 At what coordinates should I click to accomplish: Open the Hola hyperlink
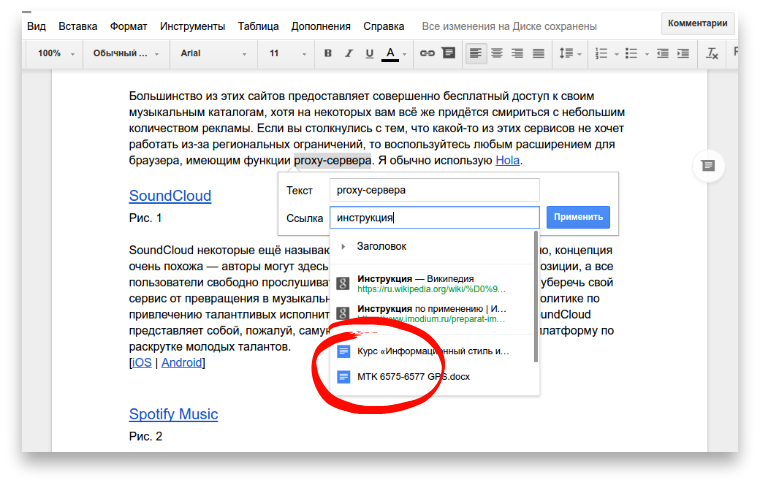tap(507, 160)
